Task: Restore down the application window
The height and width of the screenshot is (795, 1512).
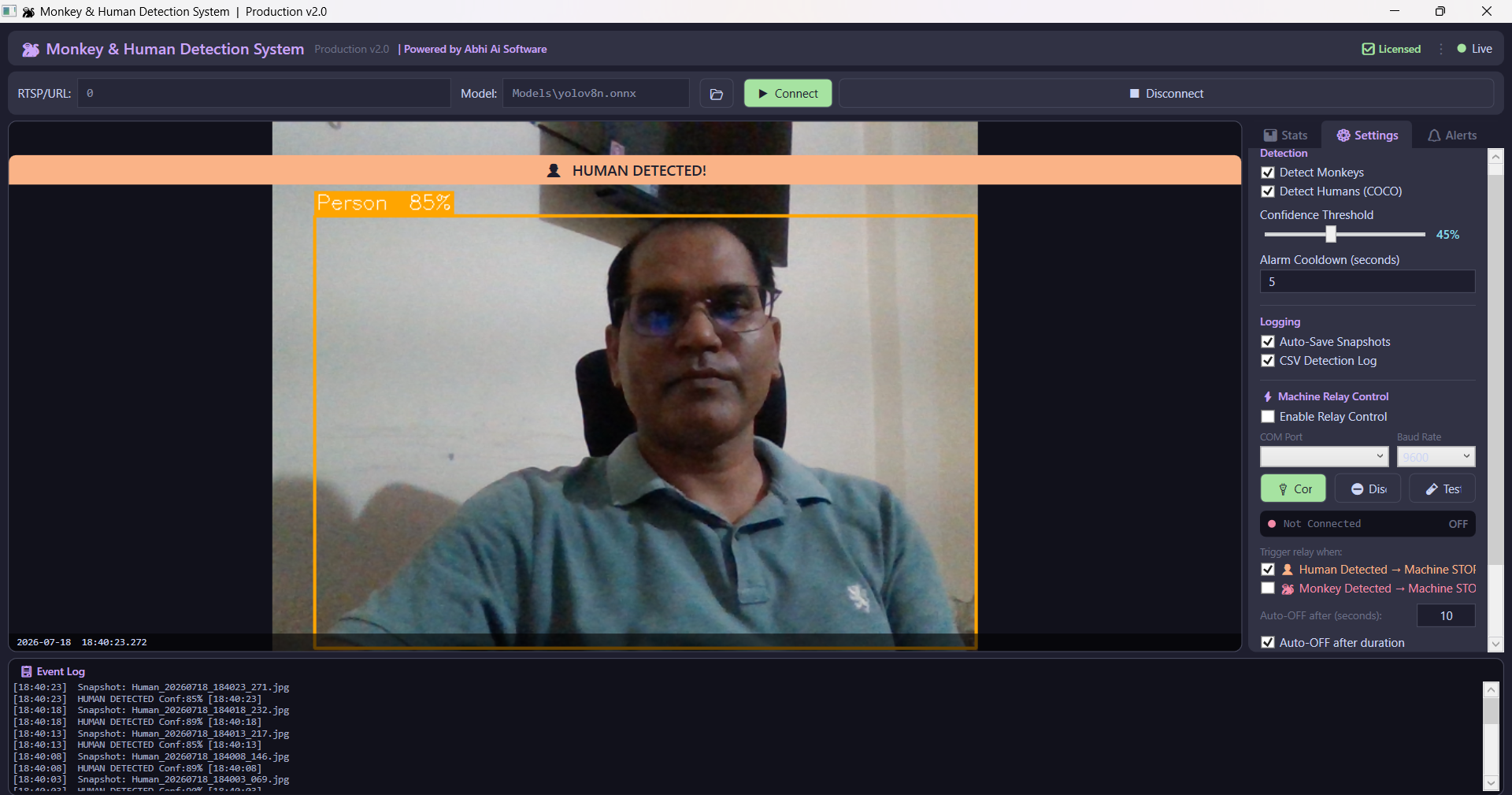Action: pyautogui.click(x=1440, y=11)
